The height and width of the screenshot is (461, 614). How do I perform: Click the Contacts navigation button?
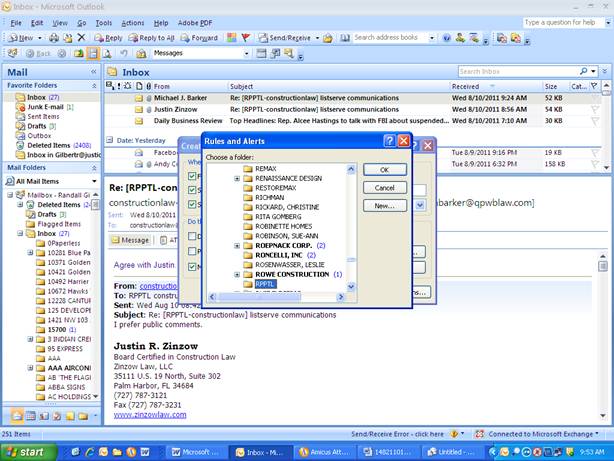[44, 416]
